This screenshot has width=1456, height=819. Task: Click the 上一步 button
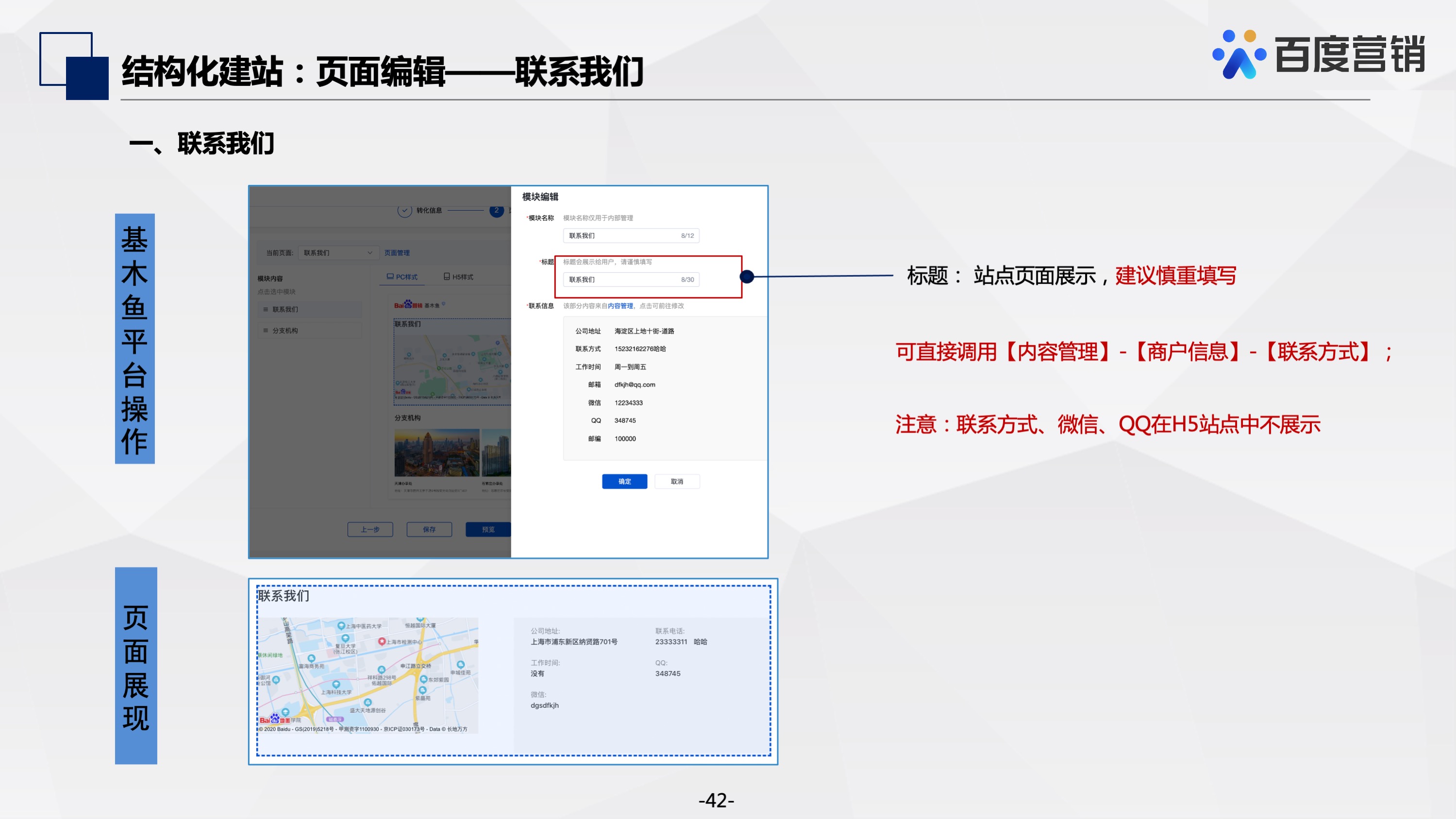coord(370,529)
